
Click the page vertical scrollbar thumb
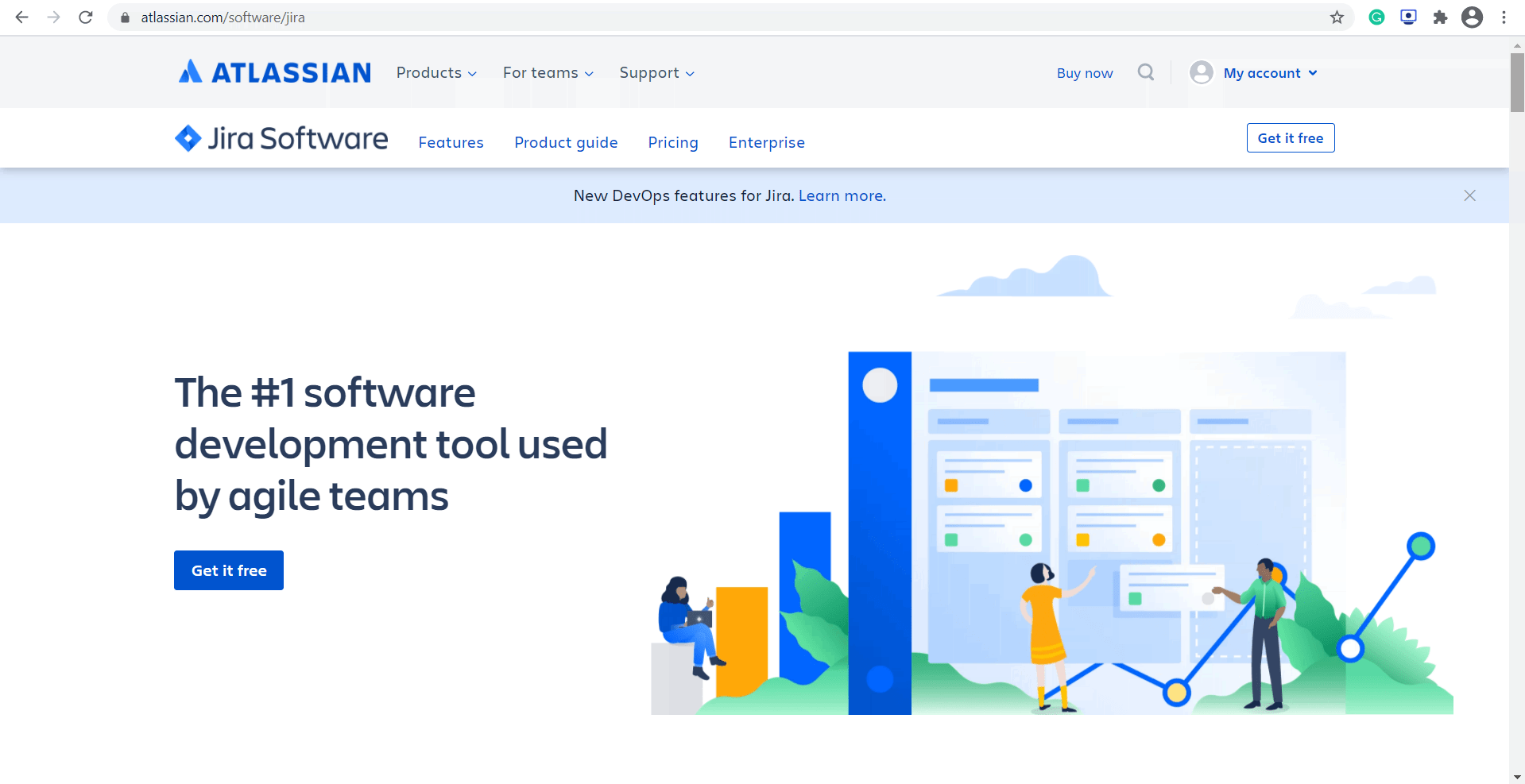click(1517, 83)
